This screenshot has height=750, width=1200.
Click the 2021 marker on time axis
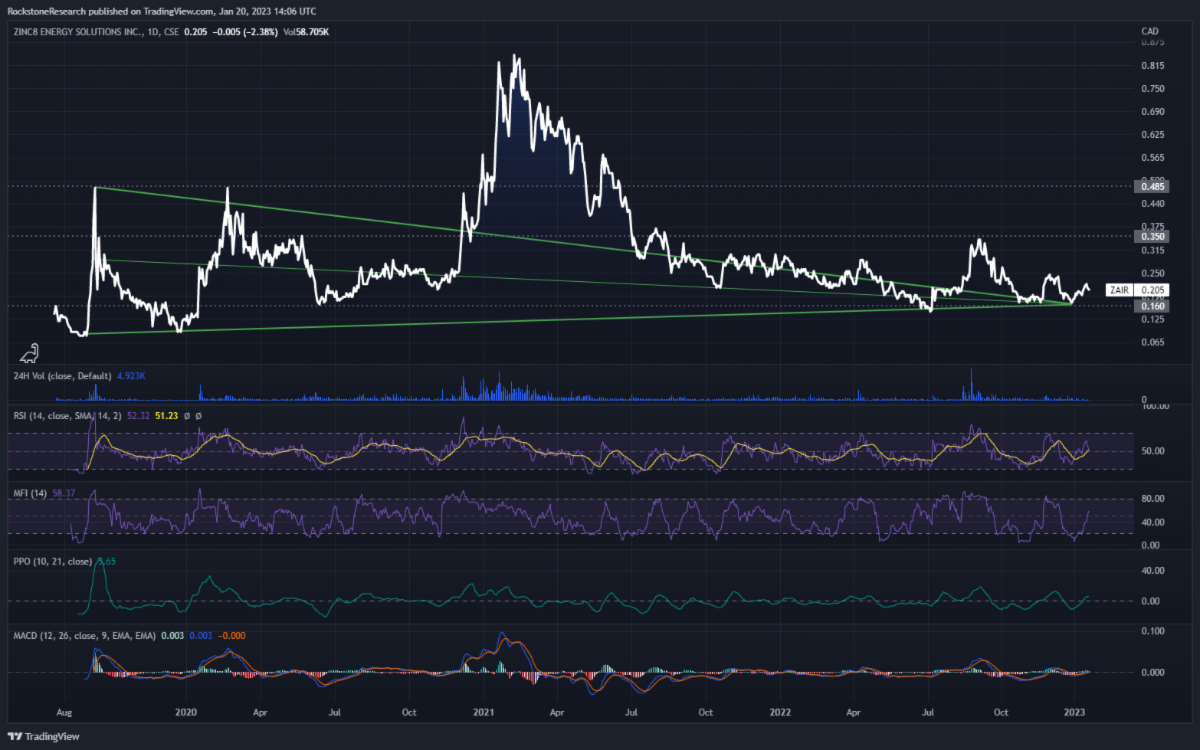pos(484,712)
